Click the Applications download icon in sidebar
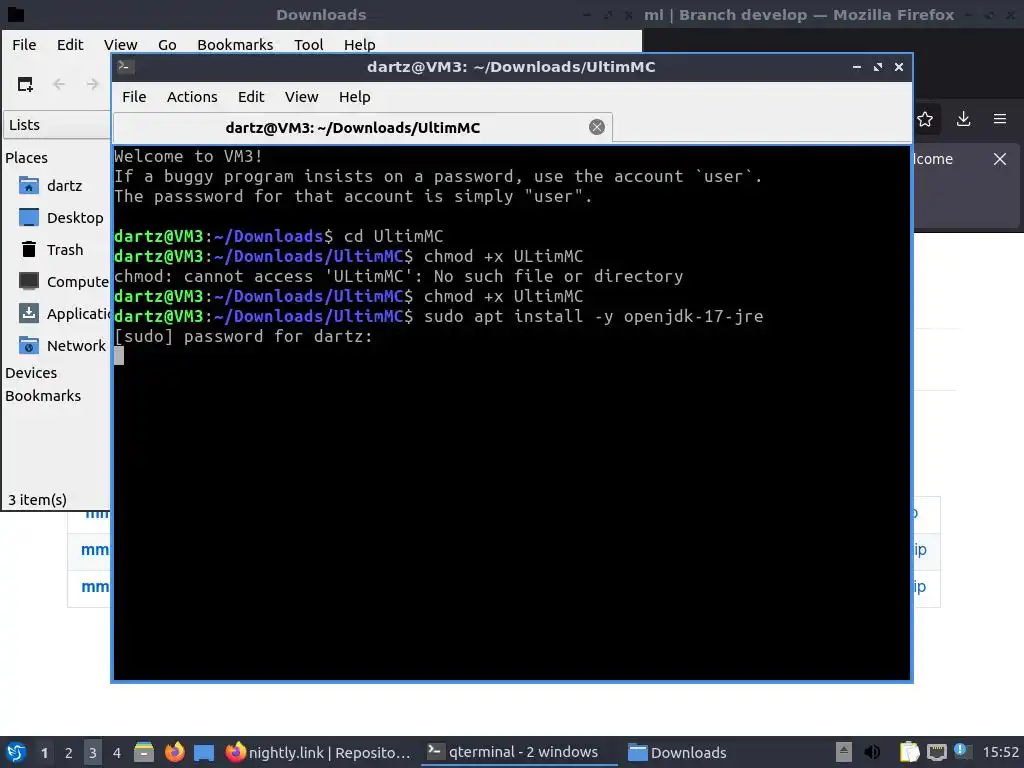The width and height of the screenshot is (1024, 768). (x=29, y=313)
